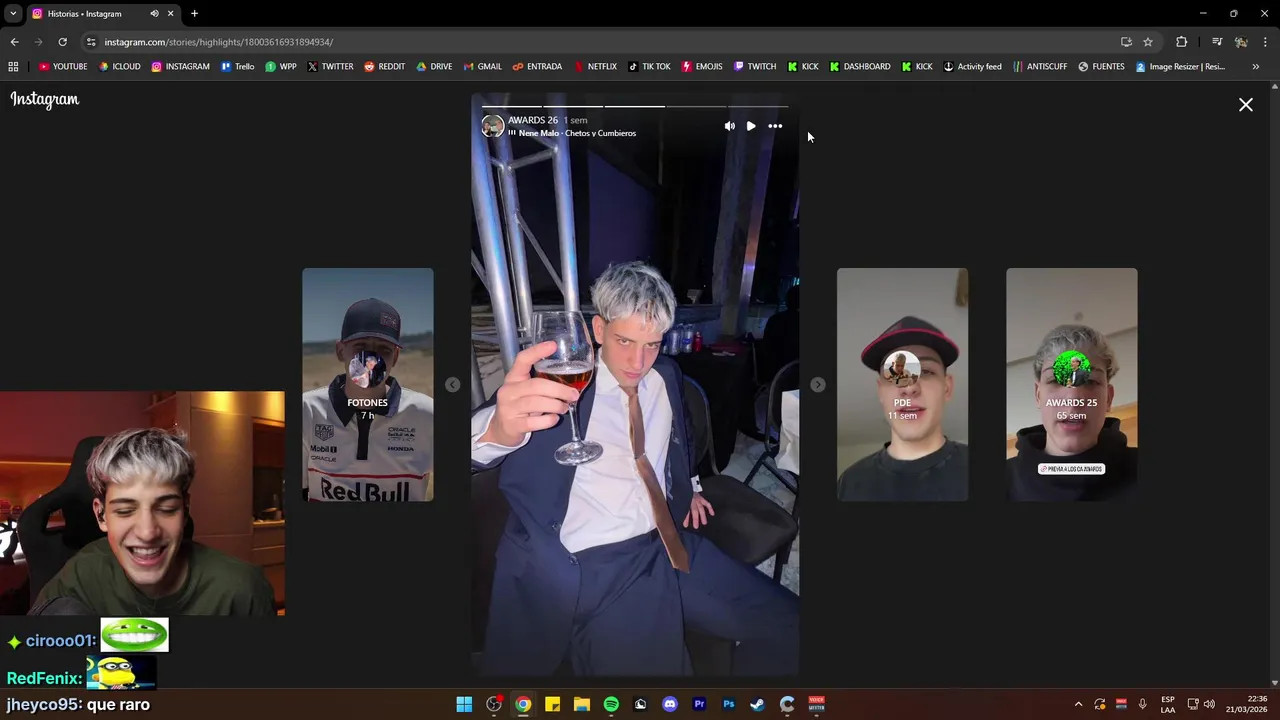Image resolution: width=1280 pixels, height=720 pixels.
Task: Expand the Chrome tab search dropdown
Action: [x=13, y=13]
